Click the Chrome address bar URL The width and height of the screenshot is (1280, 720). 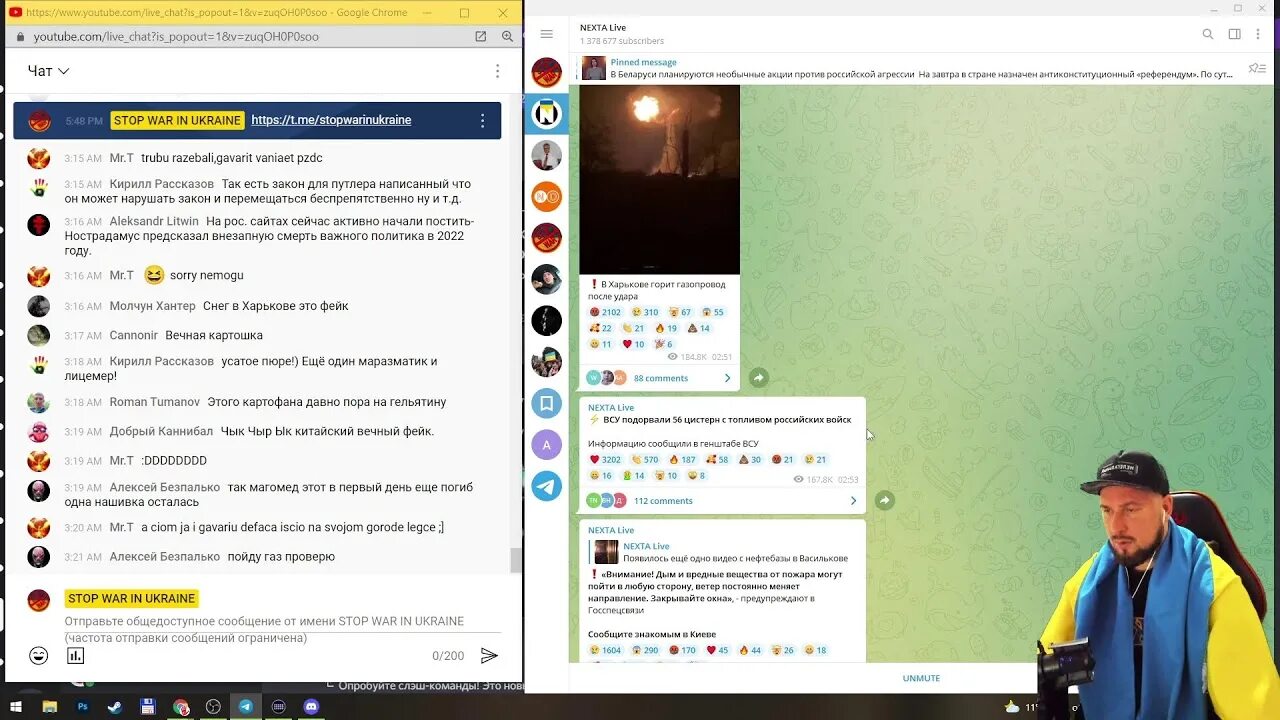pyautogui.click(x=176, y=37)
